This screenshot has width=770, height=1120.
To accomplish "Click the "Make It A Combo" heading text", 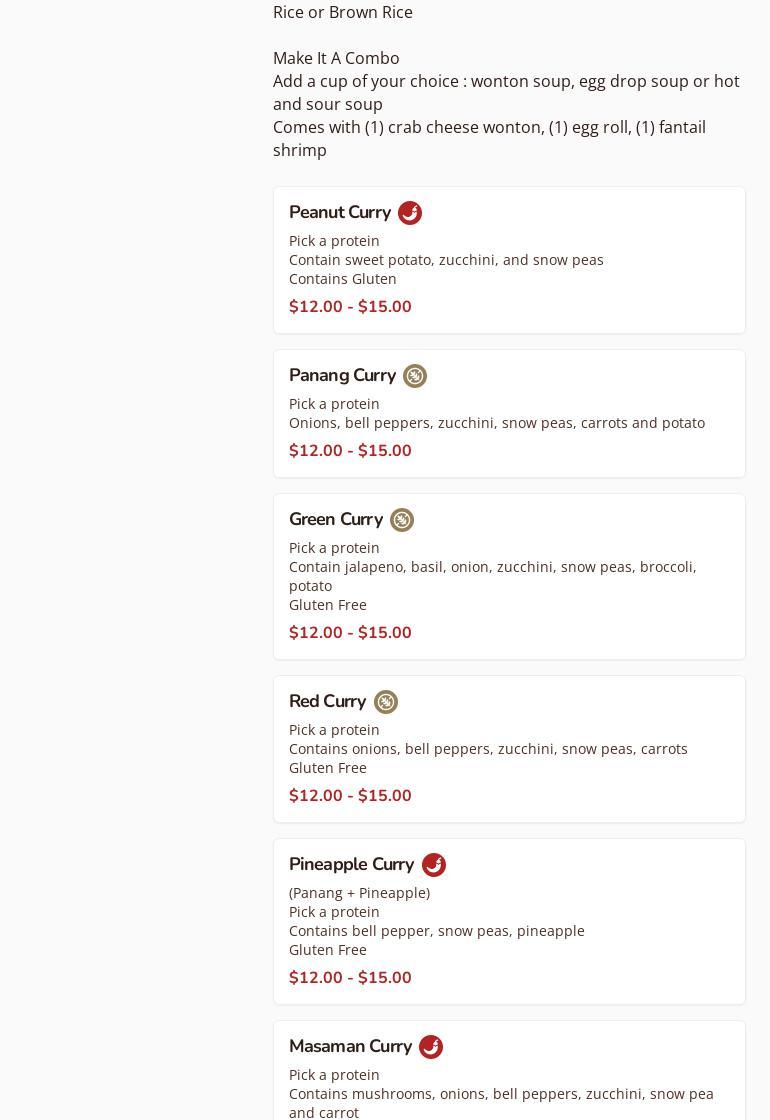I will pos(336,58).
